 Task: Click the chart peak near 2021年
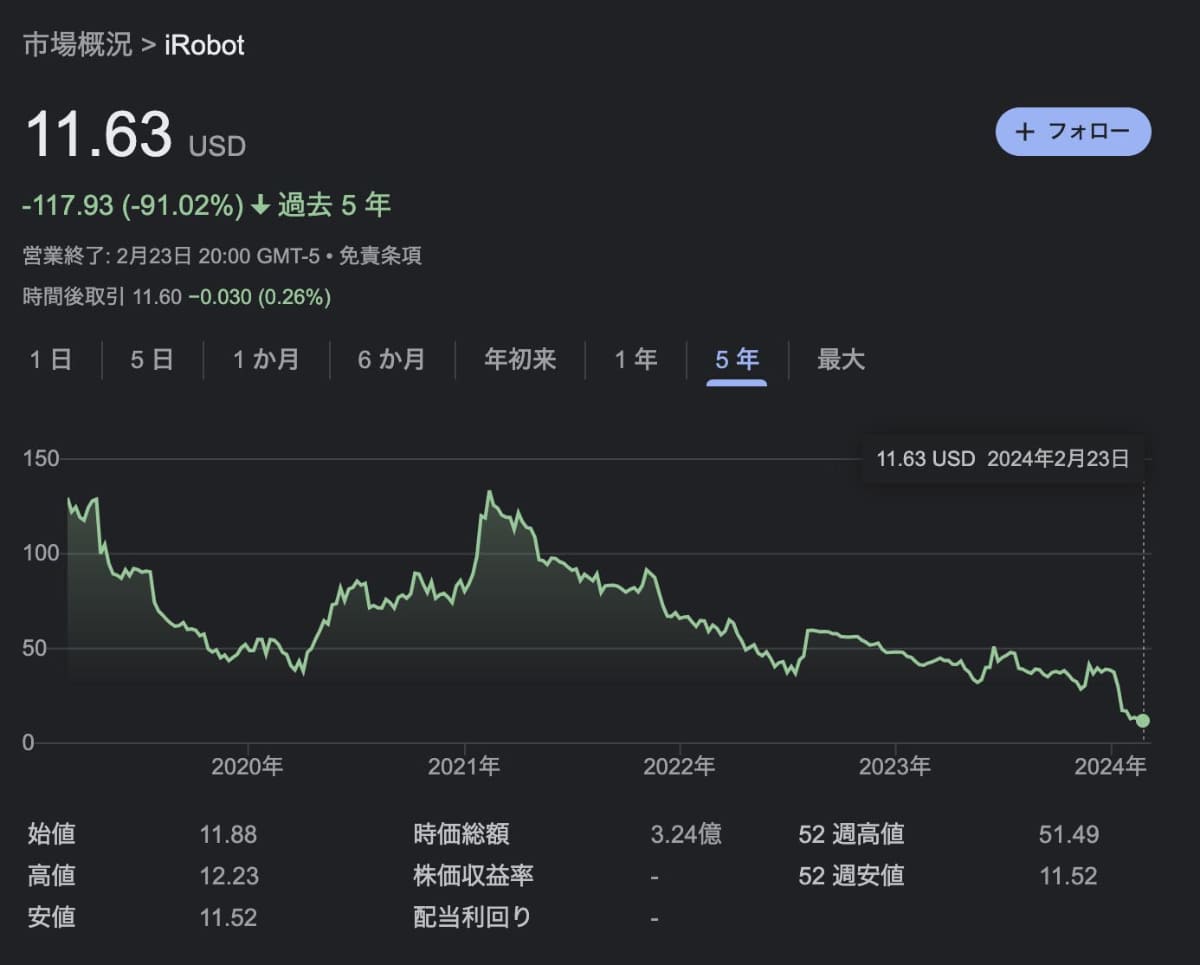coord(489,492)
